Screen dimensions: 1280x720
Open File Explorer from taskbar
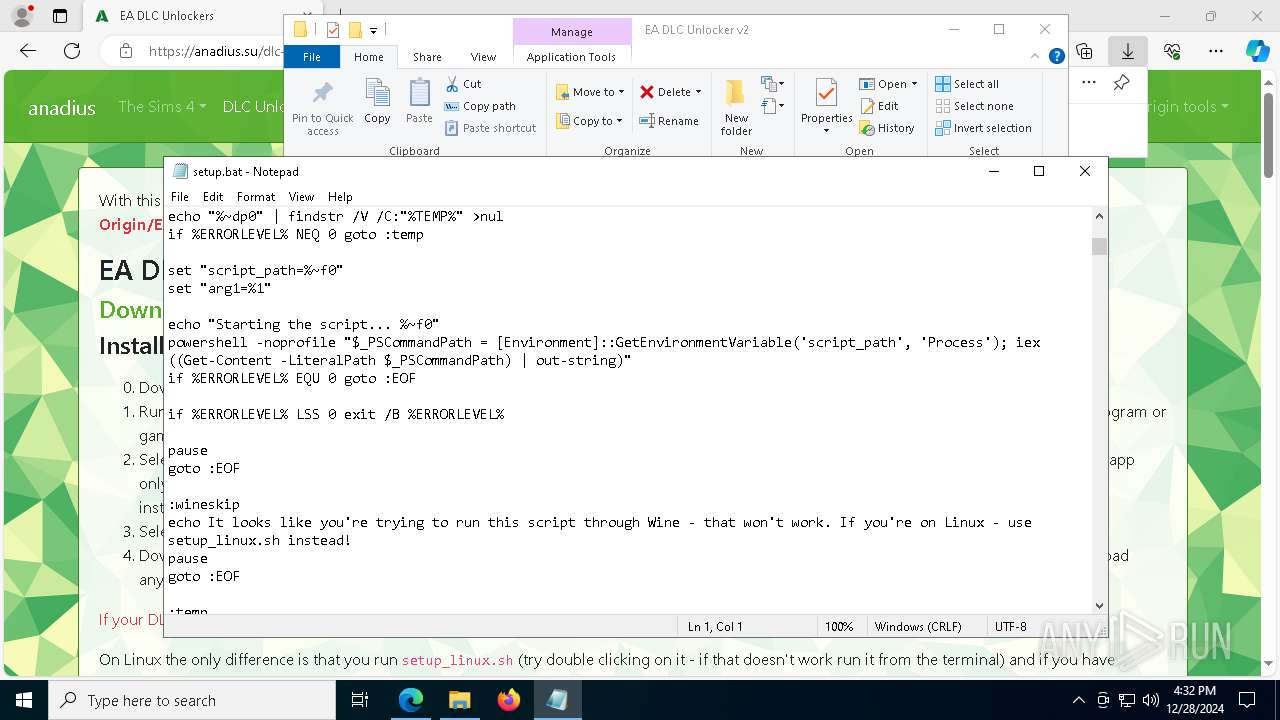[x=459, y=700]
